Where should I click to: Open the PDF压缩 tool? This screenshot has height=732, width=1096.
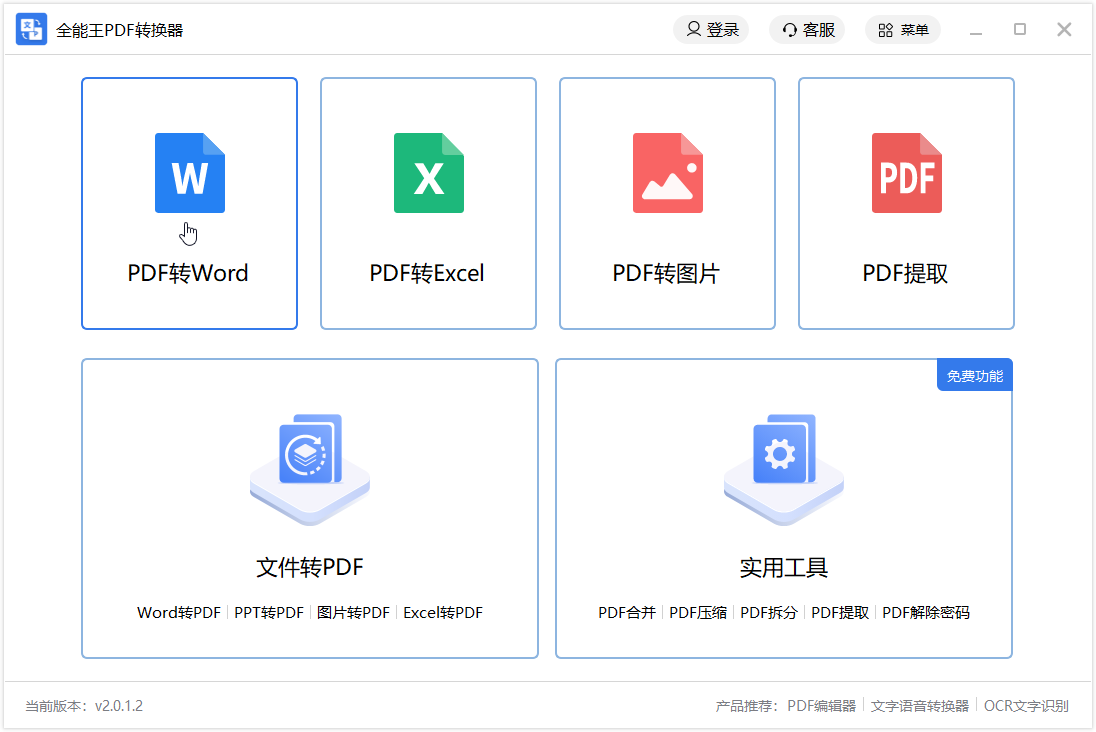click(698, 612)
